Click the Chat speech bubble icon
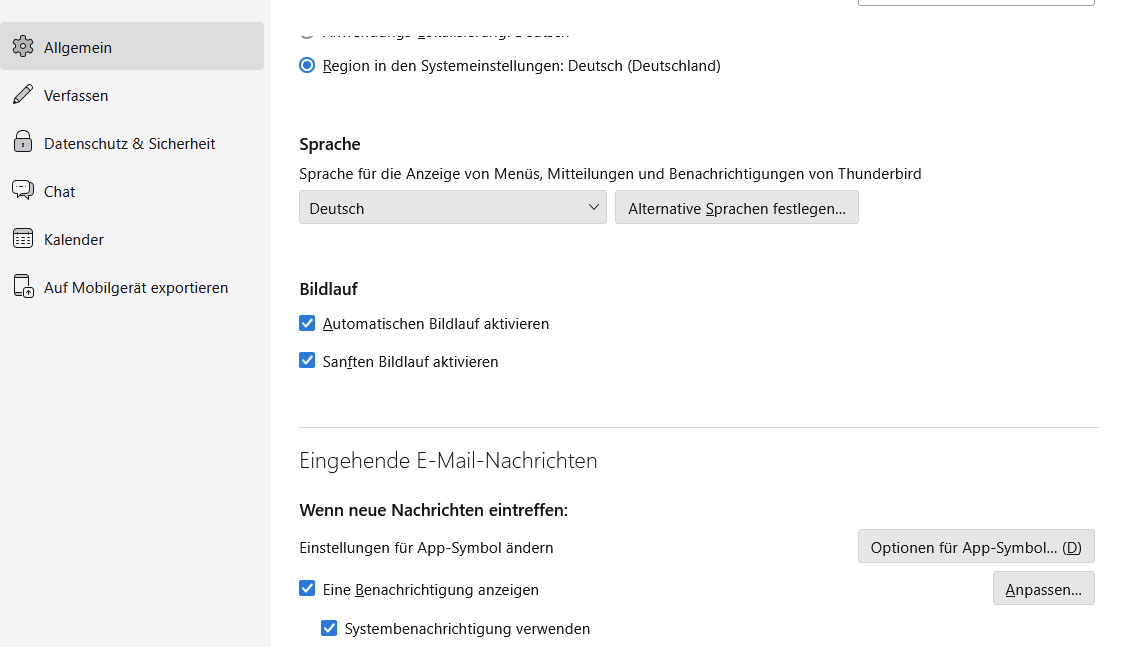Screen dimensions: 1131x647 click(23, 191)
